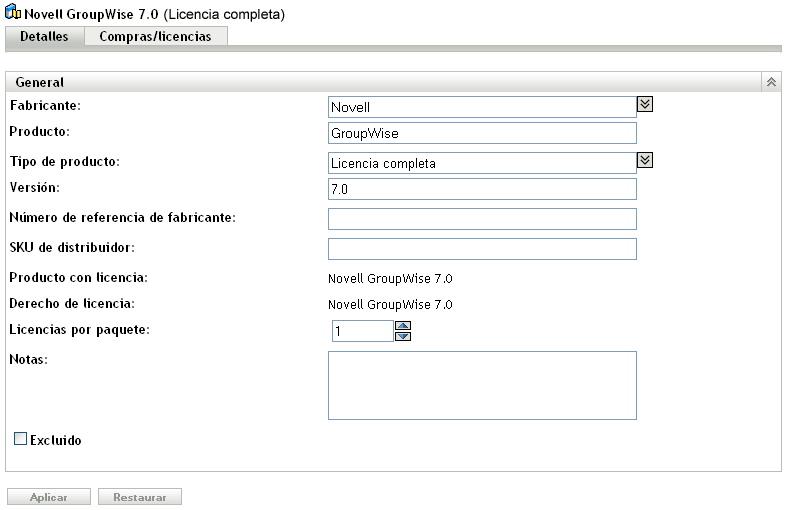Open the Tipo de producto dropdown arrow
790x510 pixels.
pos(645,160)
